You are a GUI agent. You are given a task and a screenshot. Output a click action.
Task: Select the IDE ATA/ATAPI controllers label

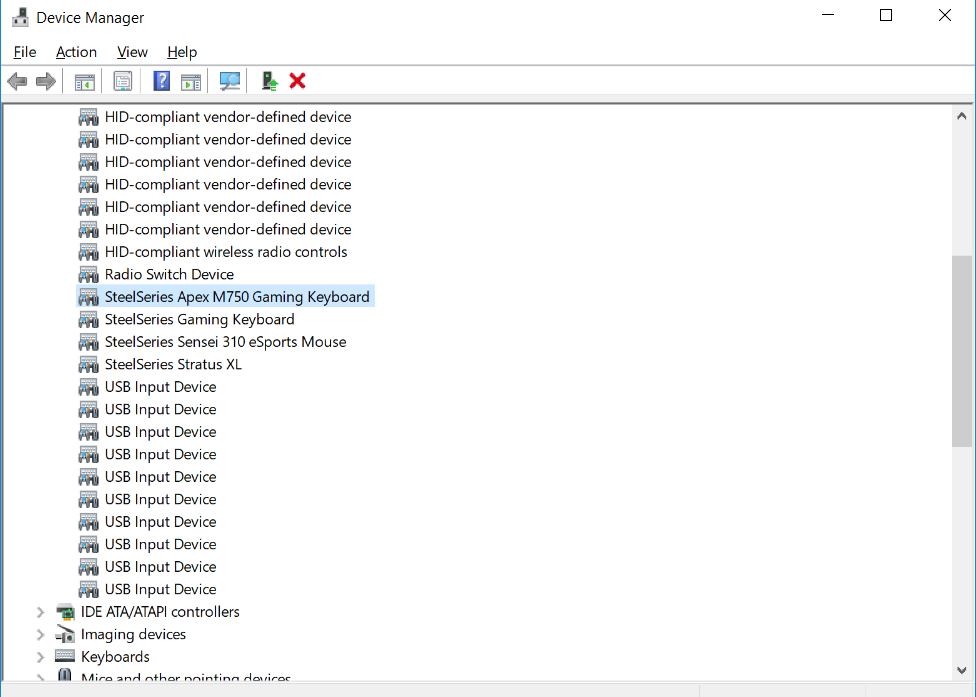pyautogui.click(x=160, y=612)
